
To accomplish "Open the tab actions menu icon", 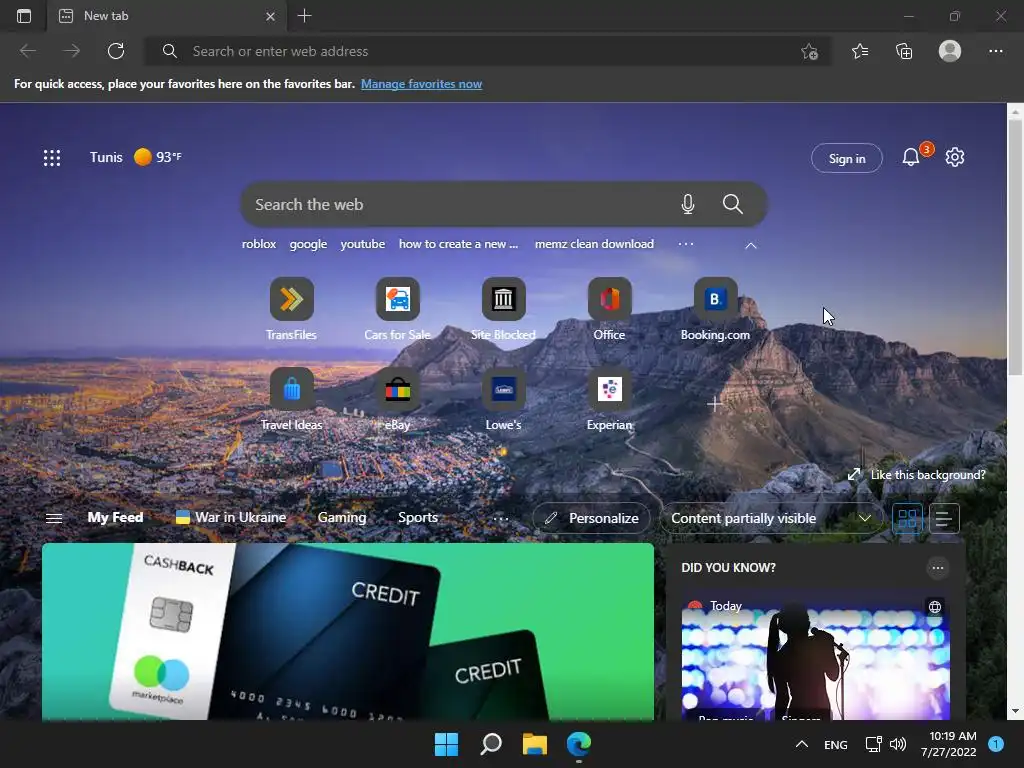I will [x=24, y=16].
